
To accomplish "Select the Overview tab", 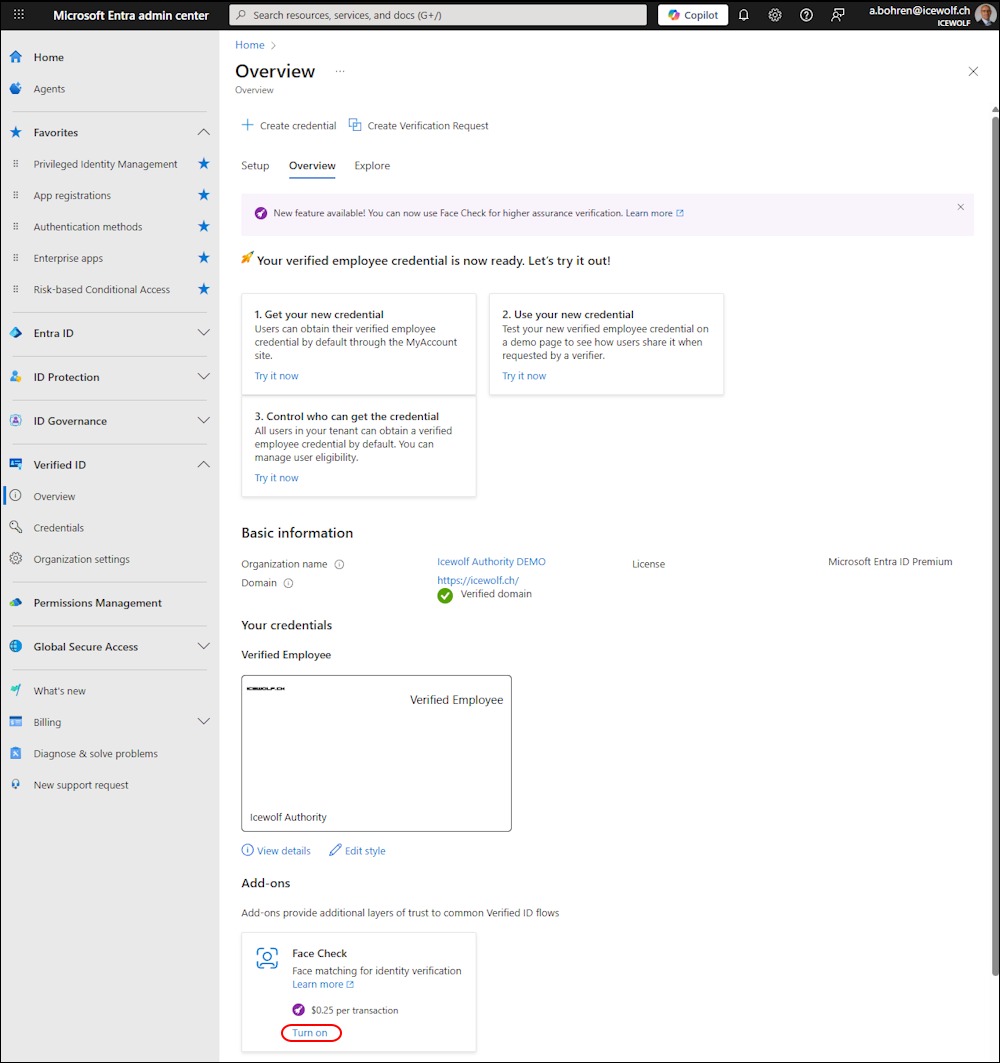I will [312, 165].
